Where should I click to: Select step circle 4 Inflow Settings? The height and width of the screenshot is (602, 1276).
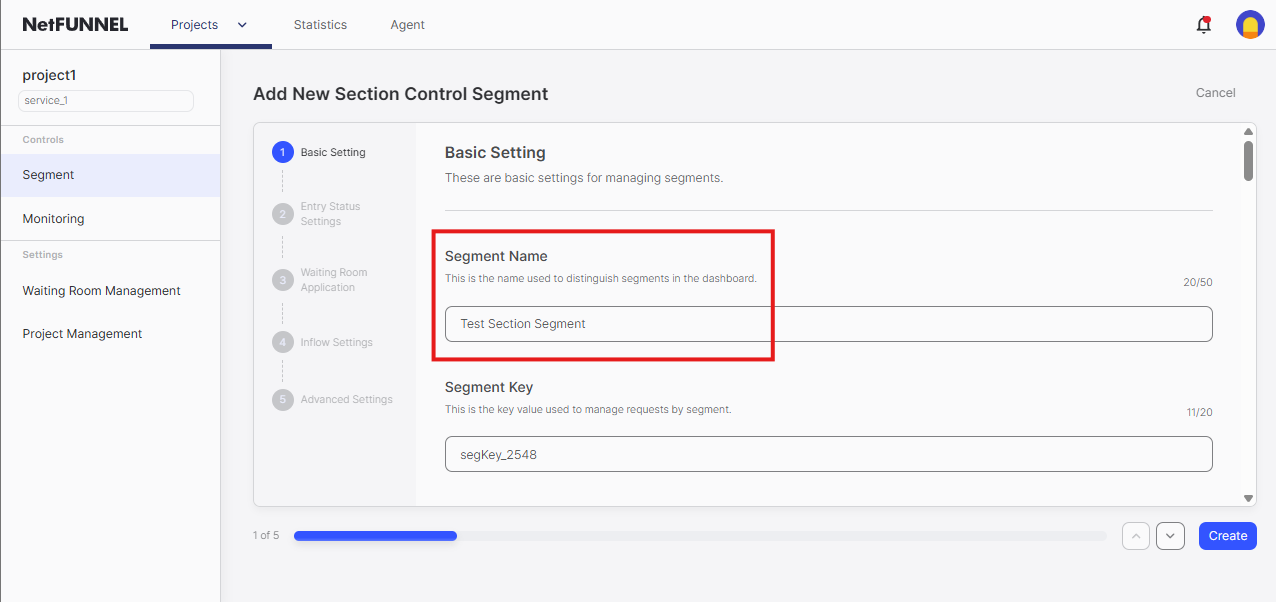(x=283, y=341)
